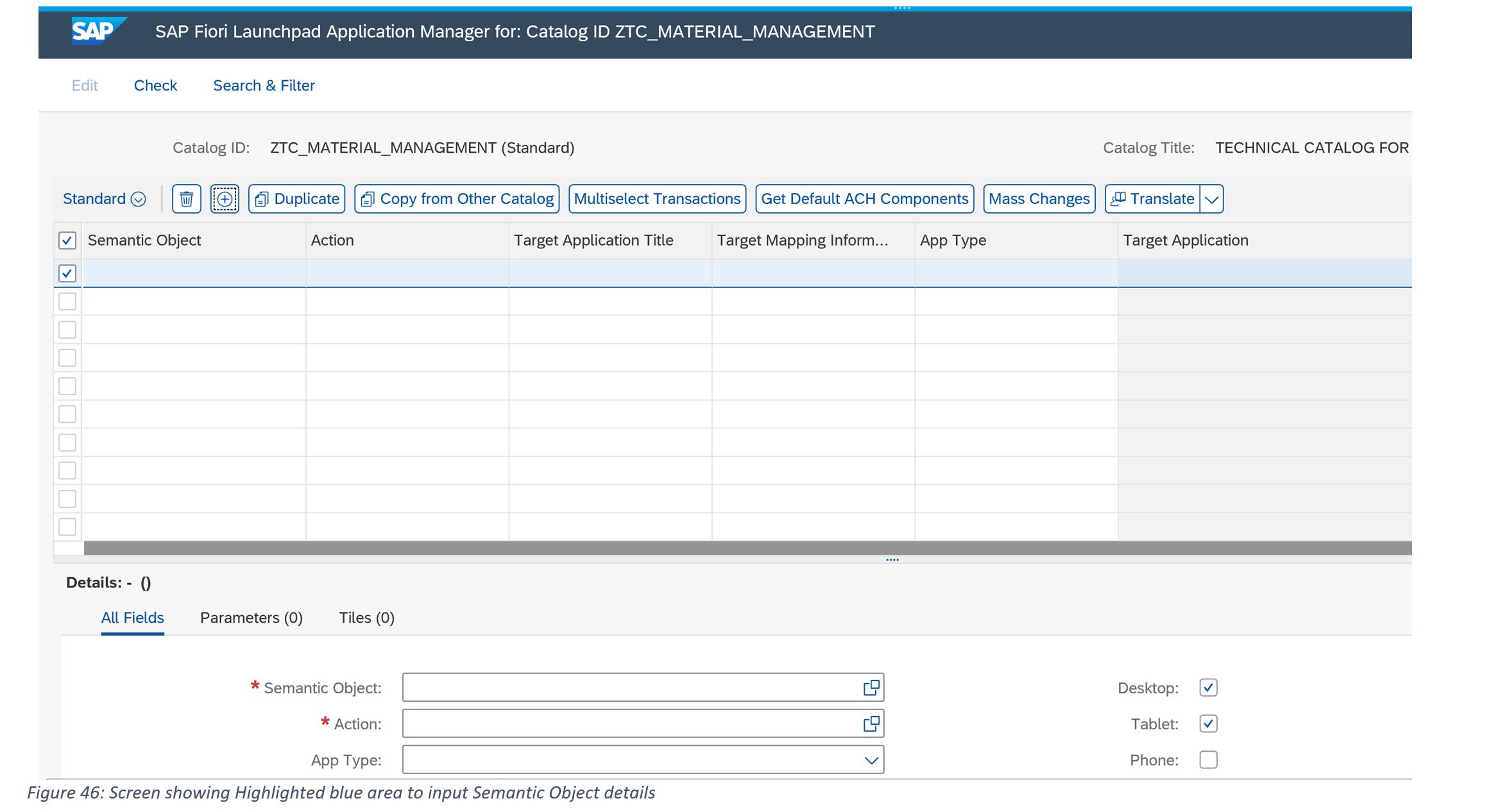Click the Copy from Other Catalog icon
The height and width of the screenshot is (812, 1500).
368,199
